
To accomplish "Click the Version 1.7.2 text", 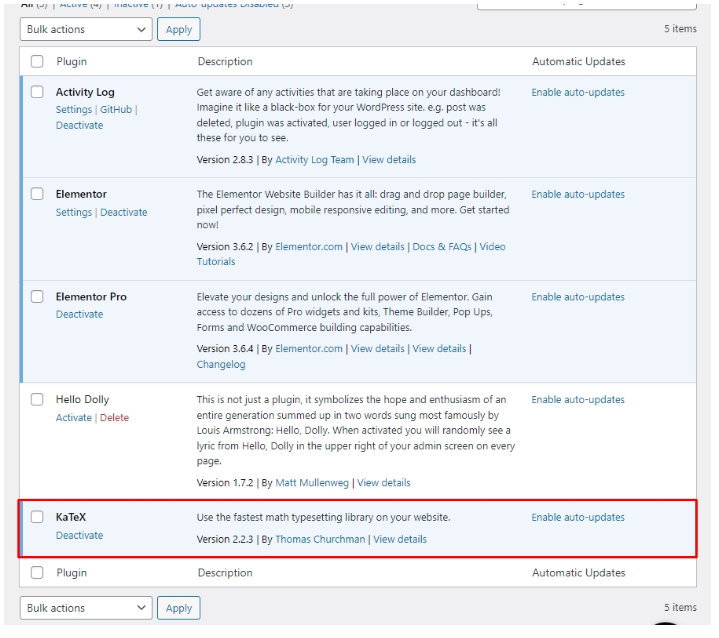I will tap(225, 483).
